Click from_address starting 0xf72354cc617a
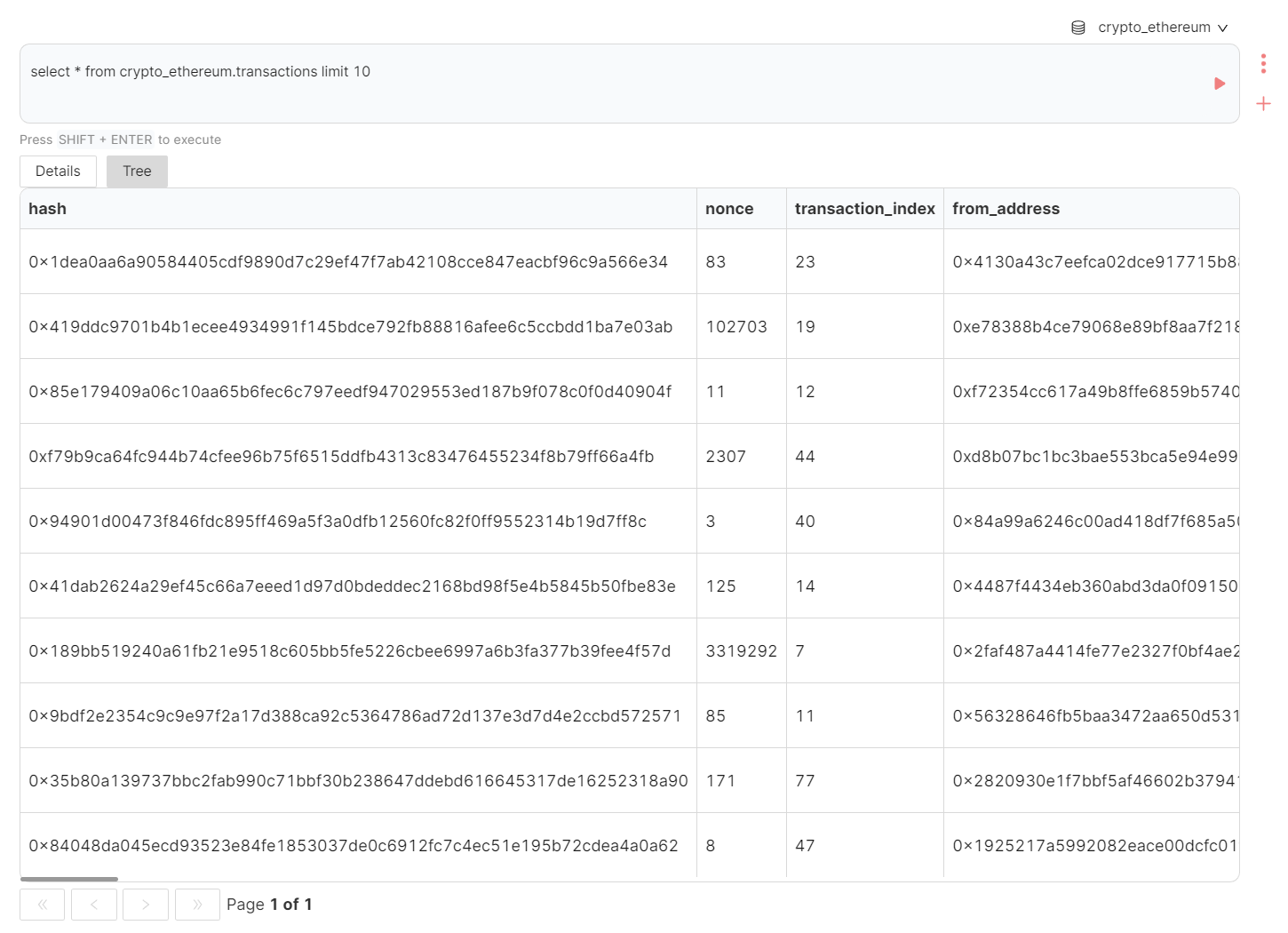Screen dimensions: 1288x933 (1091, 392)
